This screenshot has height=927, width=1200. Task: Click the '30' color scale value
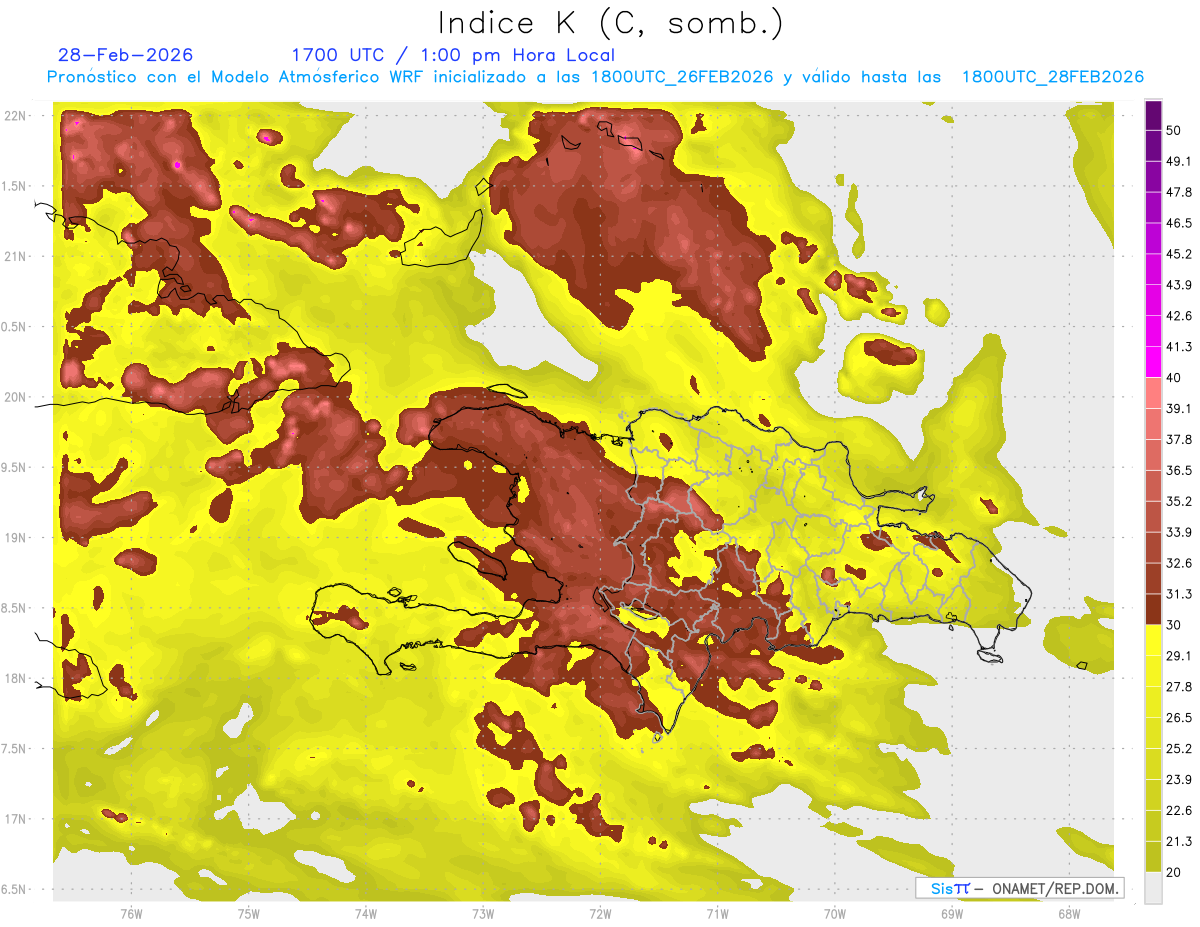pos(1174,625)
